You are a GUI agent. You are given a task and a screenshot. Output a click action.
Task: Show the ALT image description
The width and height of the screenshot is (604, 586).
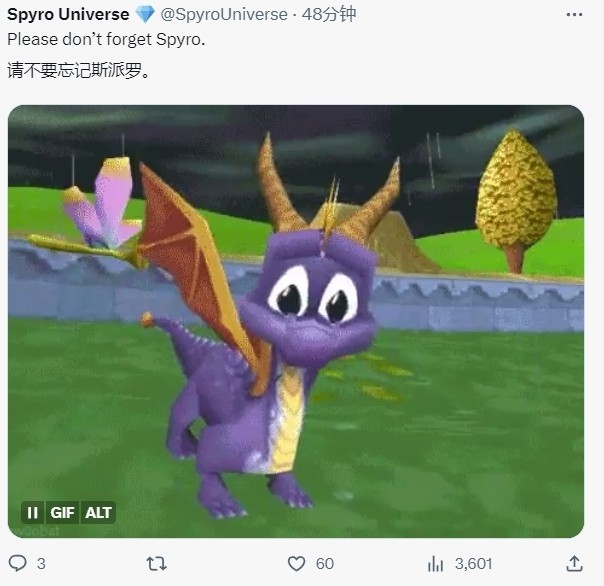click(x=98, y=513)
